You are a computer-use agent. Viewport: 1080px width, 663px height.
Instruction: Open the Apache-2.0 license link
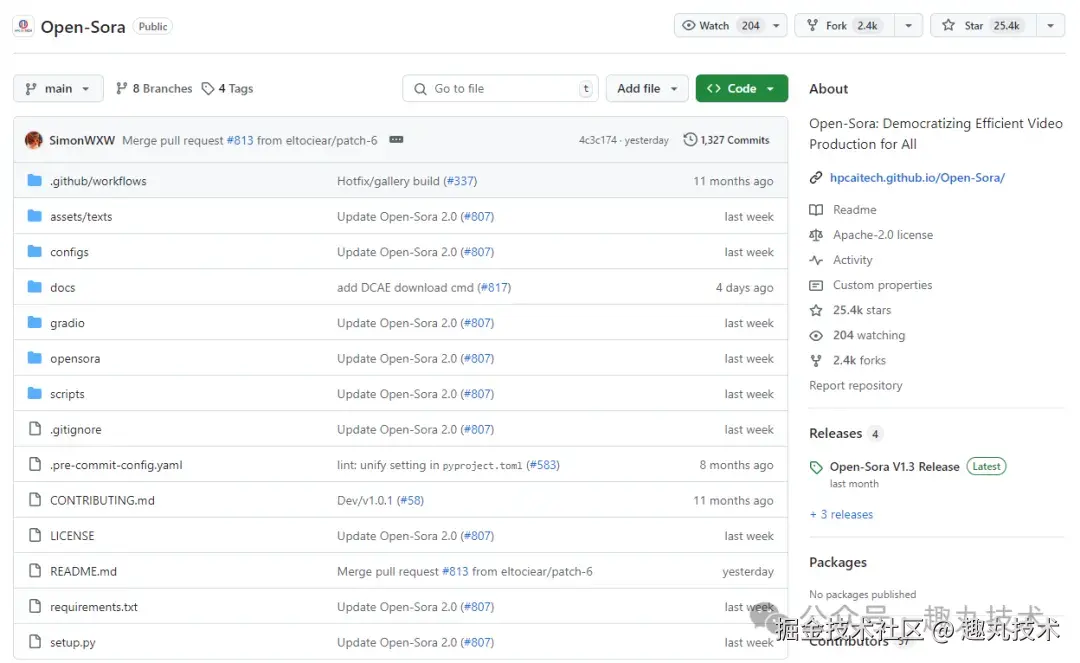[x=882, y=235]
